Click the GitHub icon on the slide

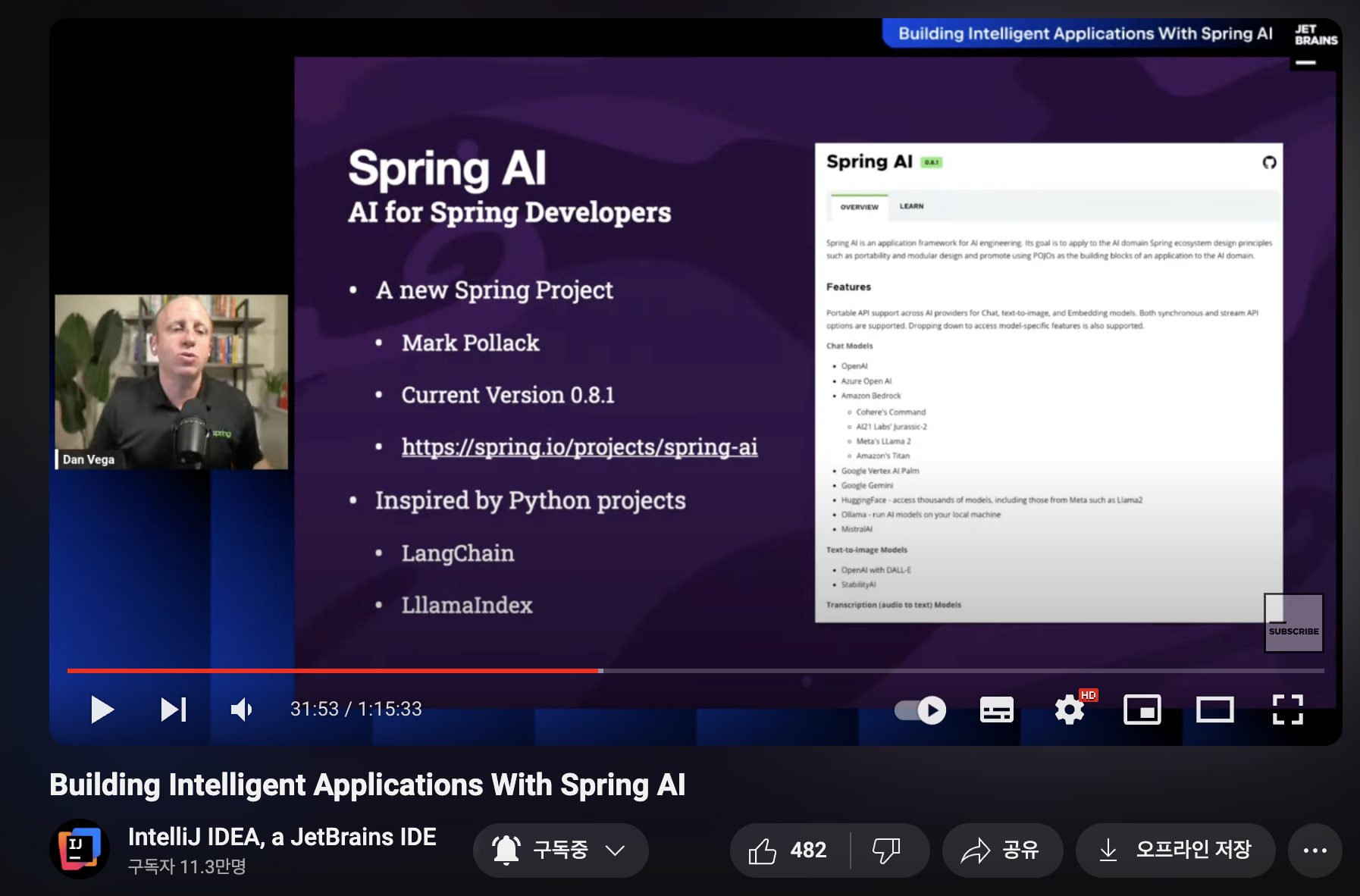(x=1269, y=162)
